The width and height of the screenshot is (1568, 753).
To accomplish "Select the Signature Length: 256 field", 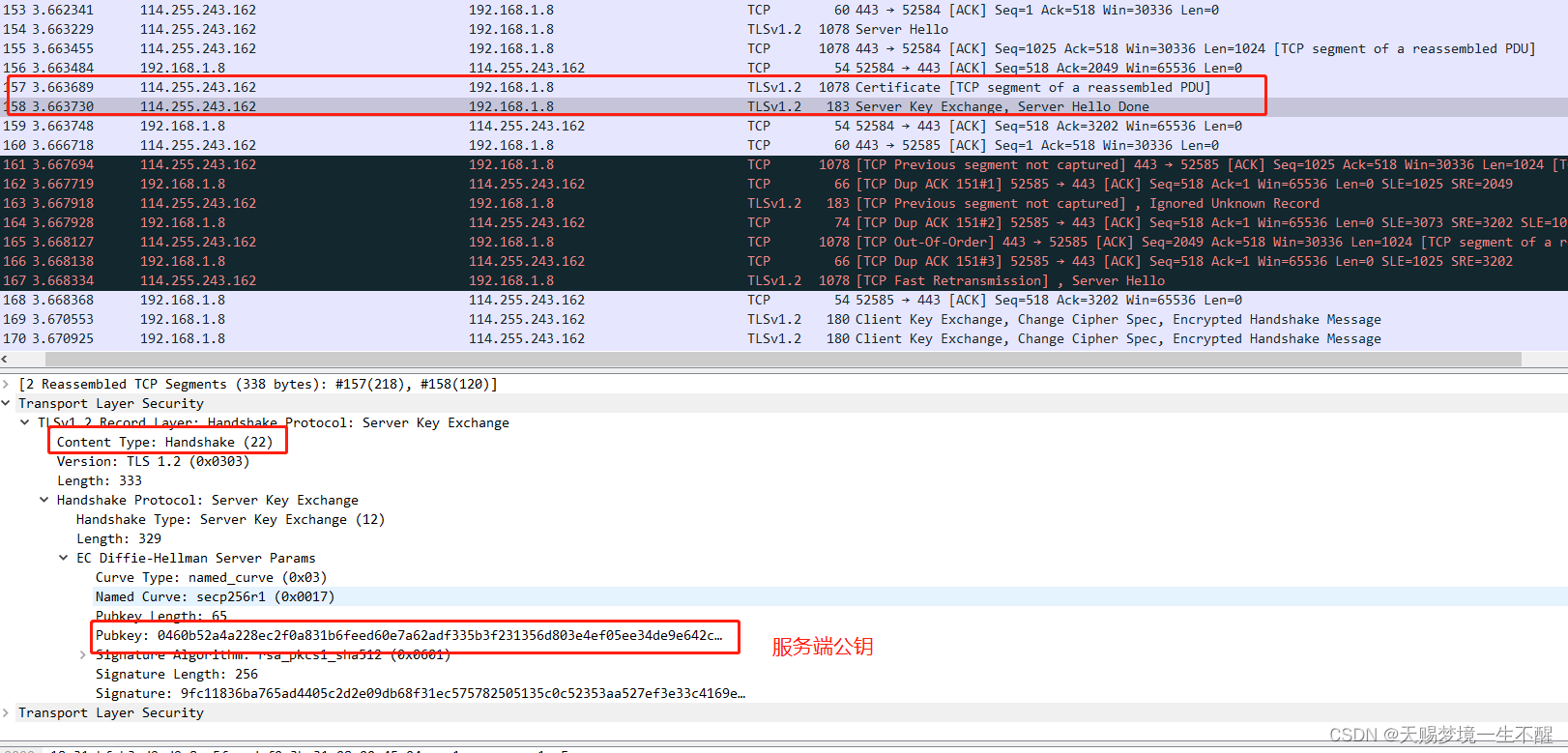I will click(176, 674).
